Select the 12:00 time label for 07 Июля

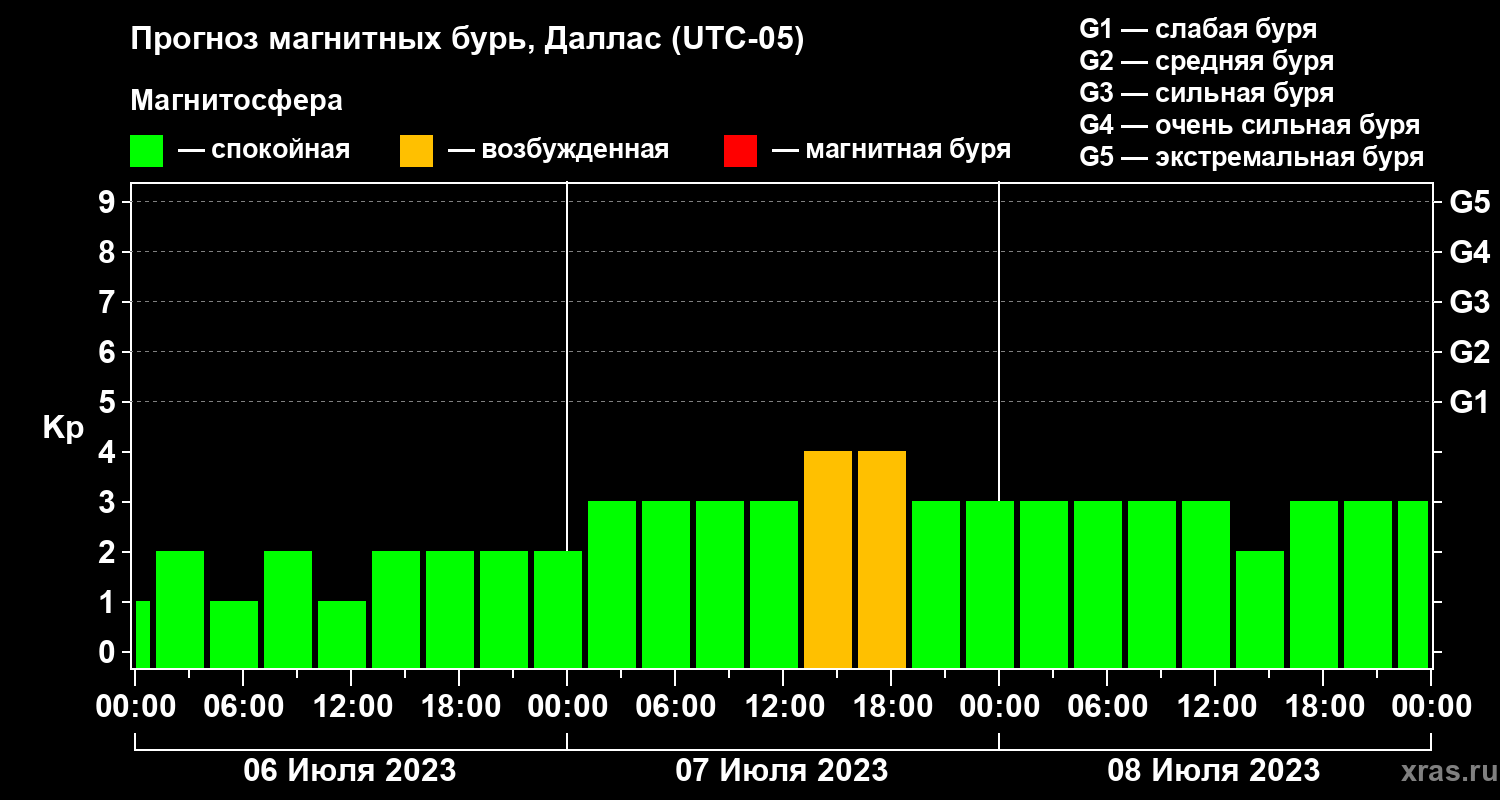click(783, 706)
